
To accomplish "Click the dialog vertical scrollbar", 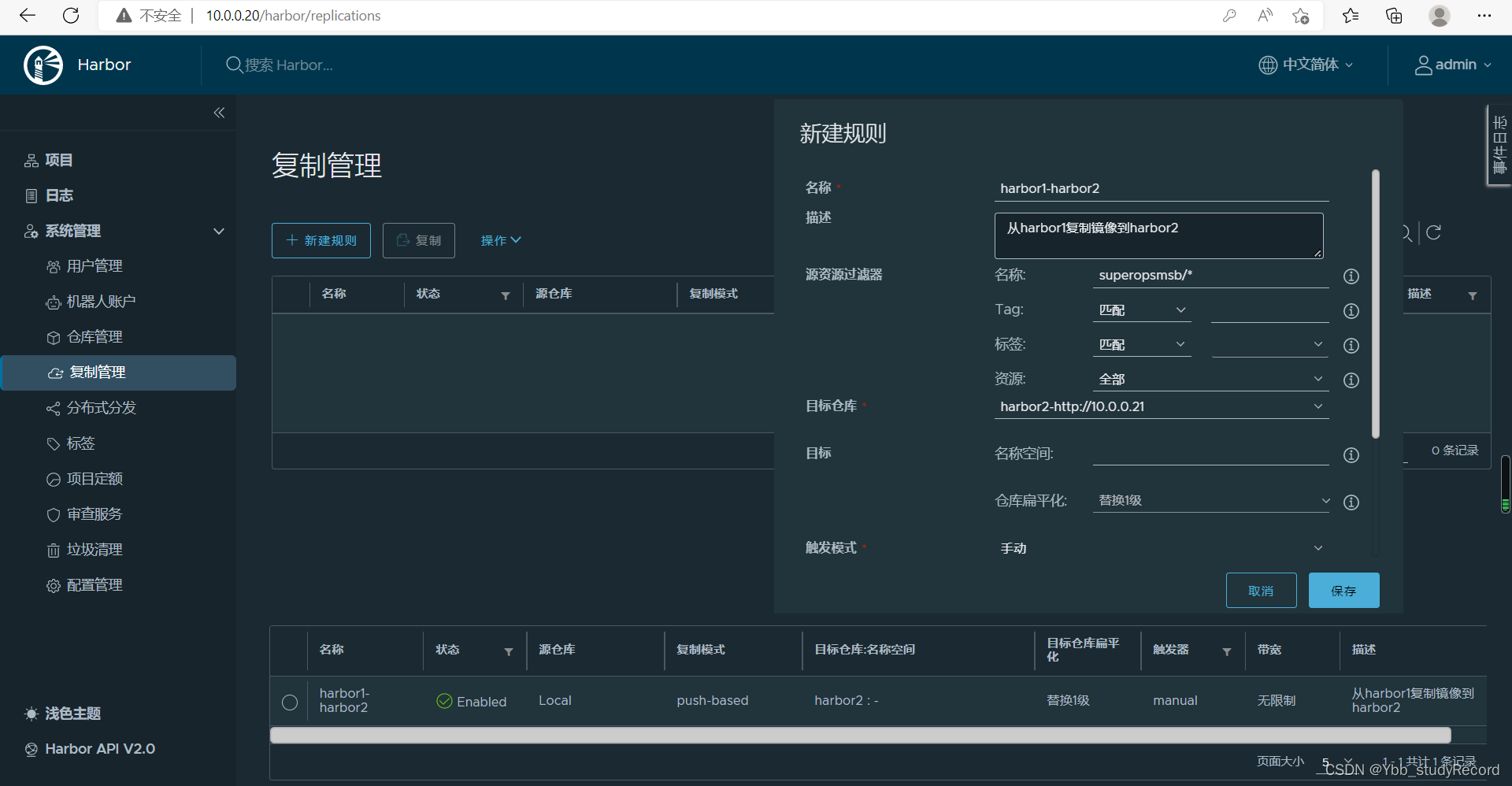I will pyautogui.click(x=1376, y=304).
